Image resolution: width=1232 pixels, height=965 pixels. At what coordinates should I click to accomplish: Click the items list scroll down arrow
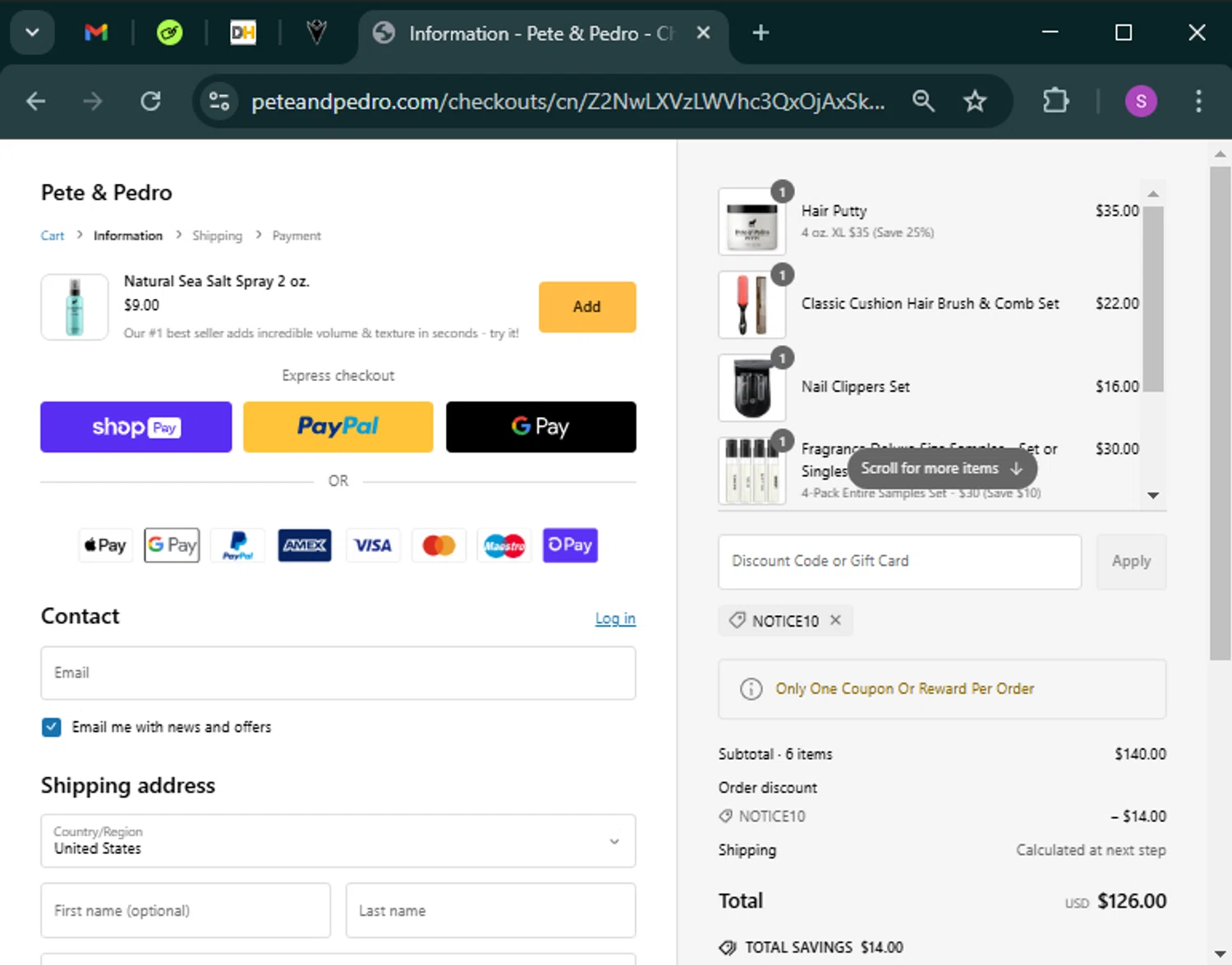click(1153, 495)
